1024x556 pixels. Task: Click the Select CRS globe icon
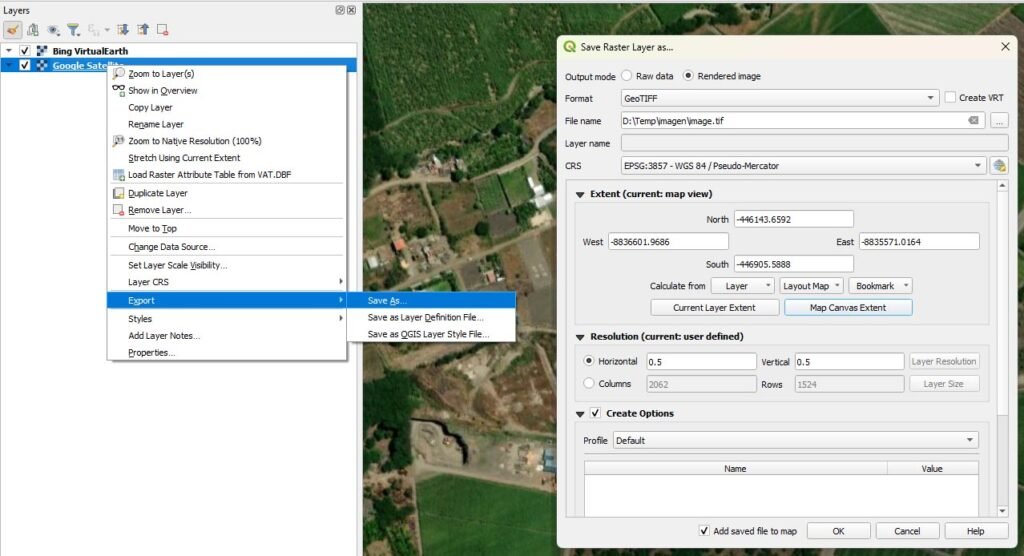pos(998,166)
